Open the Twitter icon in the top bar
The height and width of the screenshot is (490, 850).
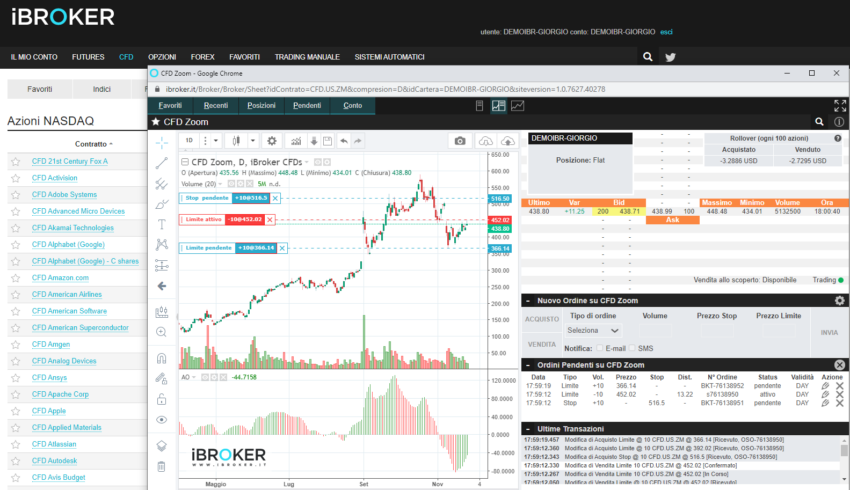coord(671,57)
